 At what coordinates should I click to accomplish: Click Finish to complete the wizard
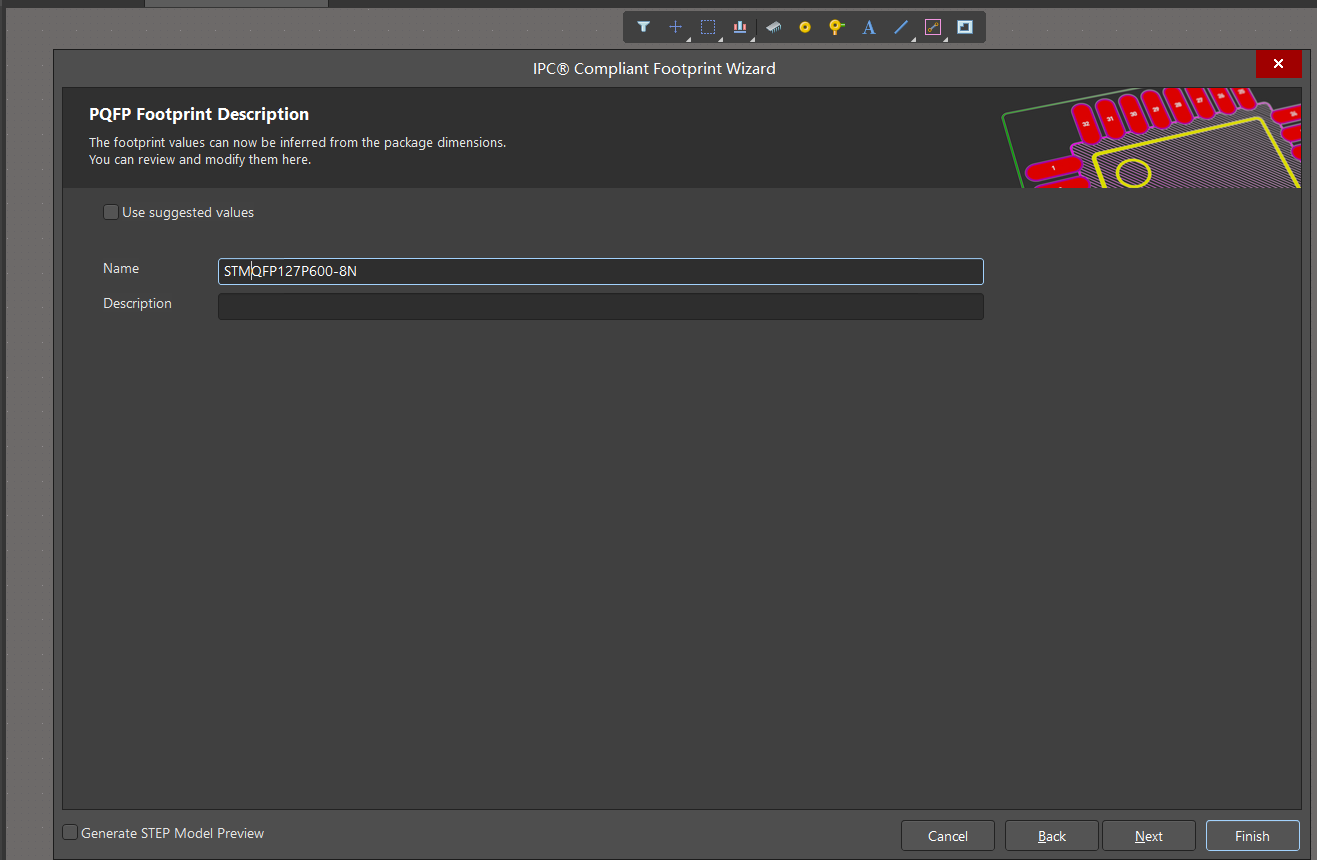tap(1252, 836)
